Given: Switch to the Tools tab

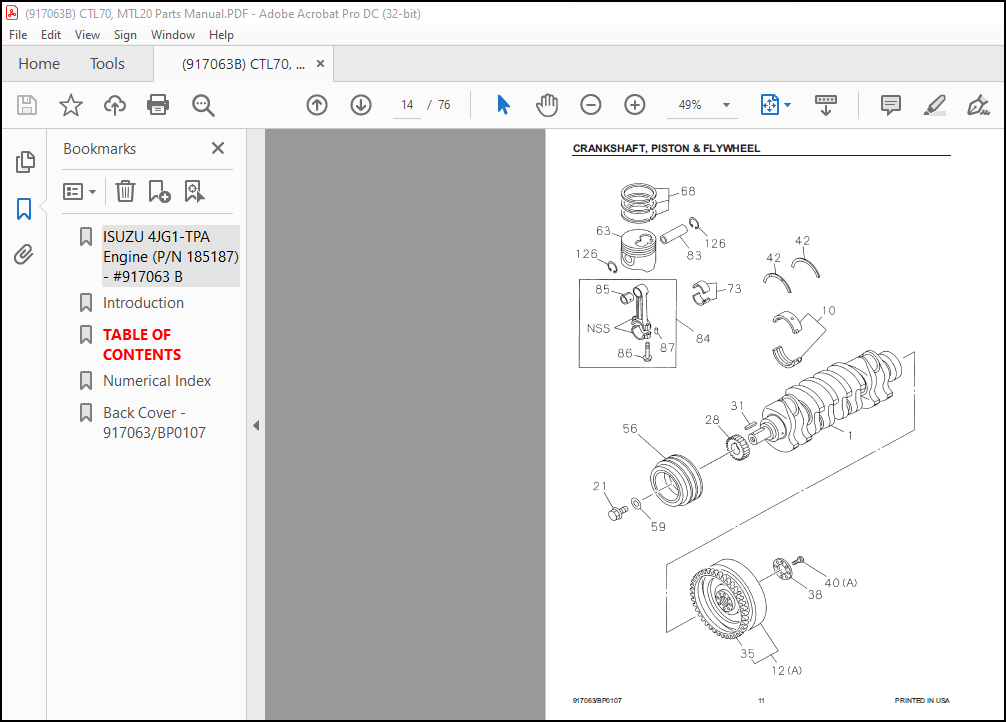Looking at the screenshot, I should point(107,64).
